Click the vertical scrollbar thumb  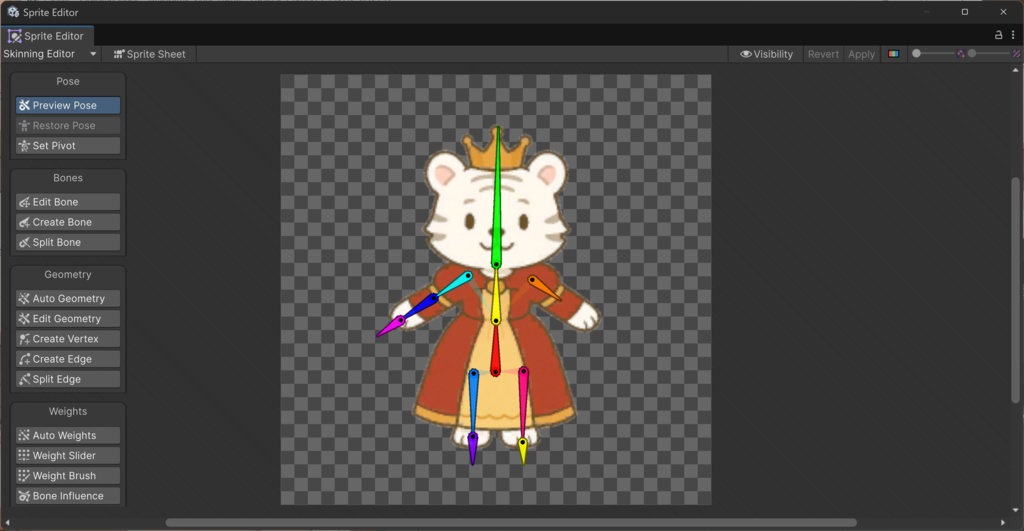[1016, 290]
